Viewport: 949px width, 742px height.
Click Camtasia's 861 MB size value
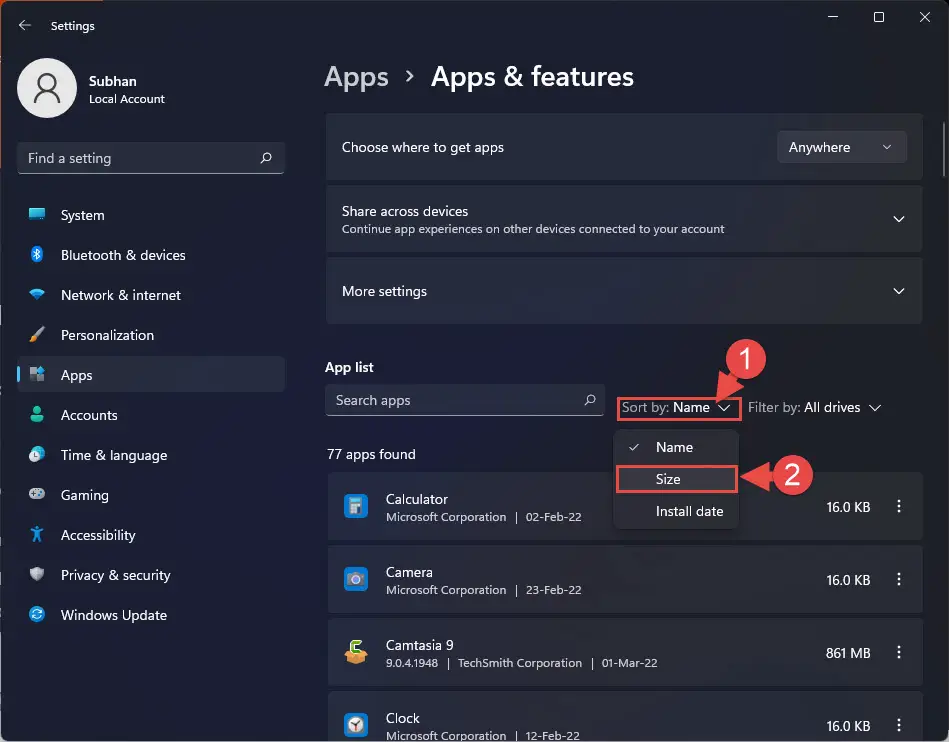pos(848,653)
